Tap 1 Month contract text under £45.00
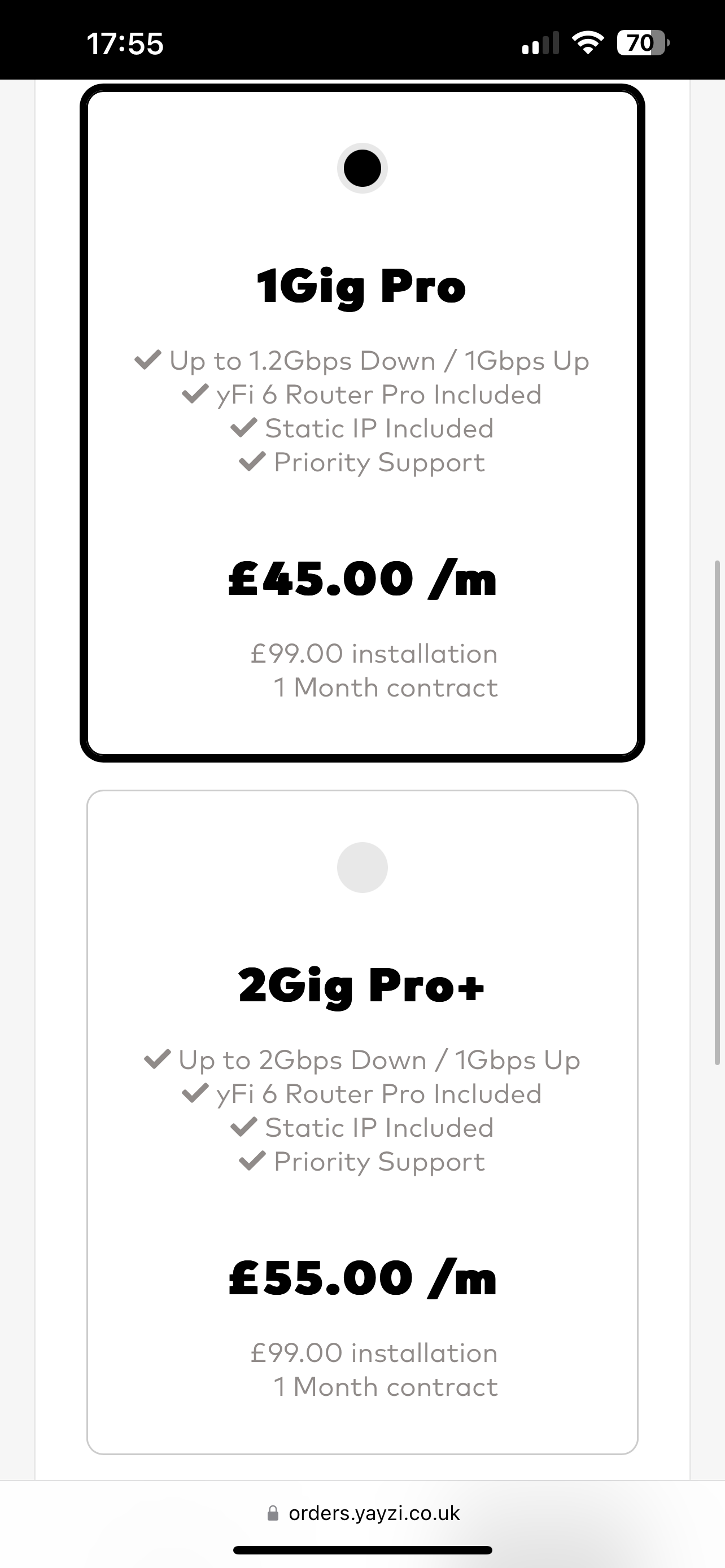Viewport: 725px width, 1568px height. click(386, 688)
